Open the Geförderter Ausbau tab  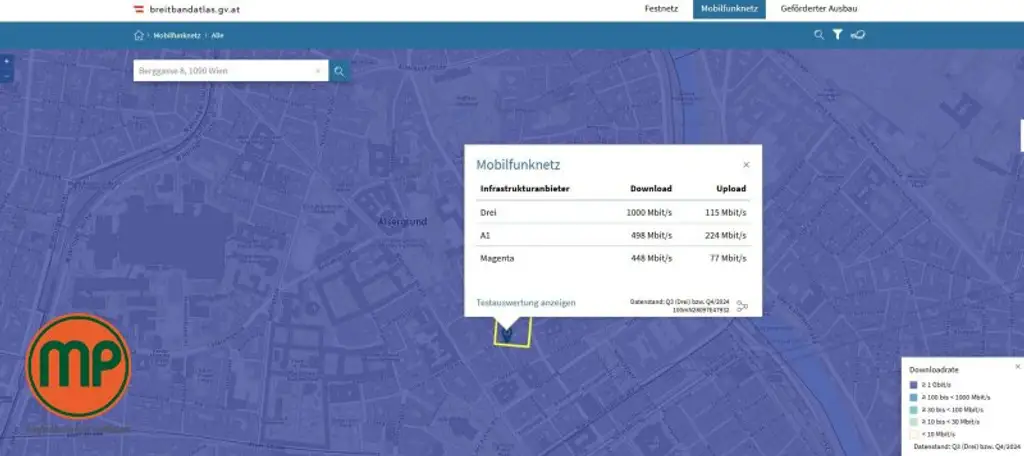(x=819, y=9)
